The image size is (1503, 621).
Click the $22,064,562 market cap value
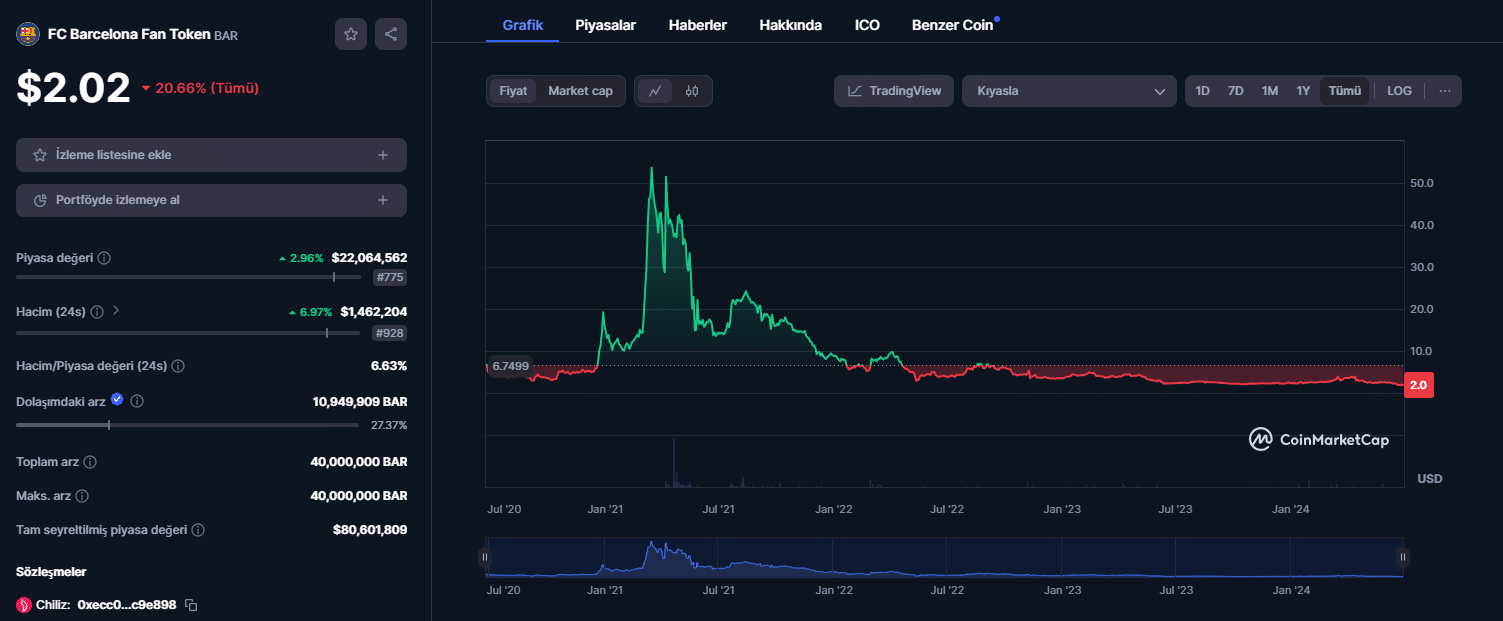pos(369,258)
